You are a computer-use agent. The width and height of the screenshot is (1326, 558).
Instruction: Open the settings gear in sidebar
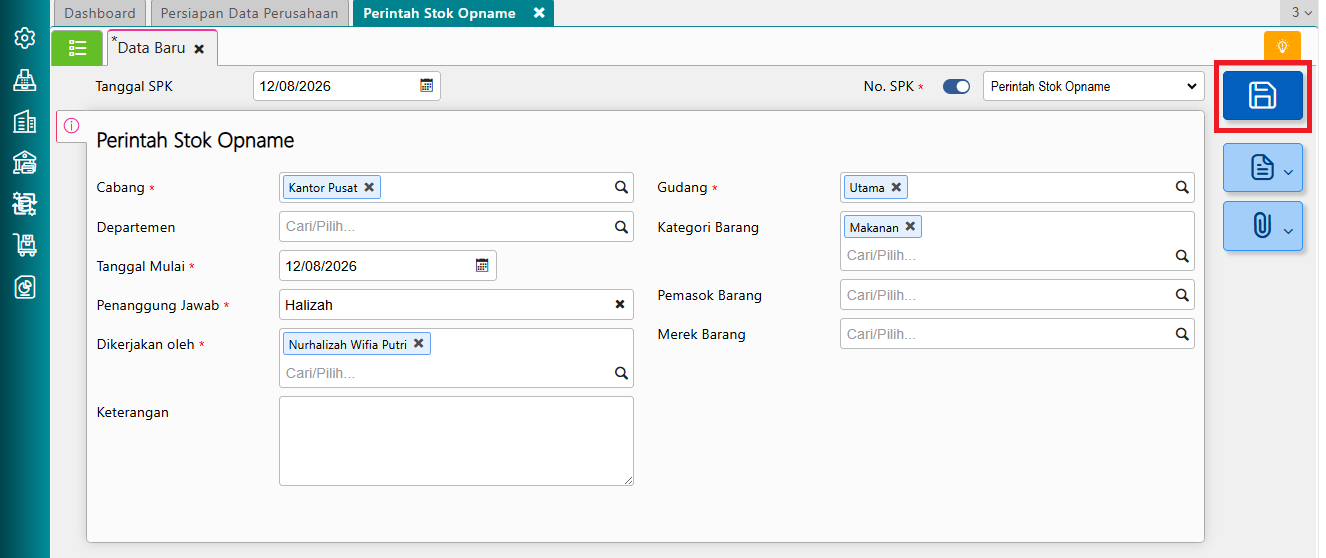click(25, 39)
